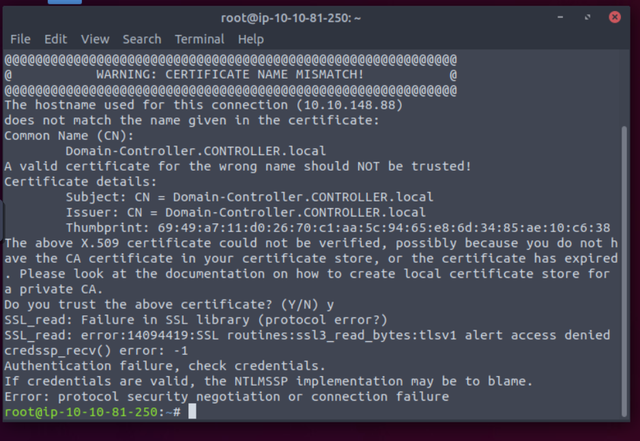Click the trust certificate Y/N prompt line
This screenshot has width=640, height=441.
[169, 305]
